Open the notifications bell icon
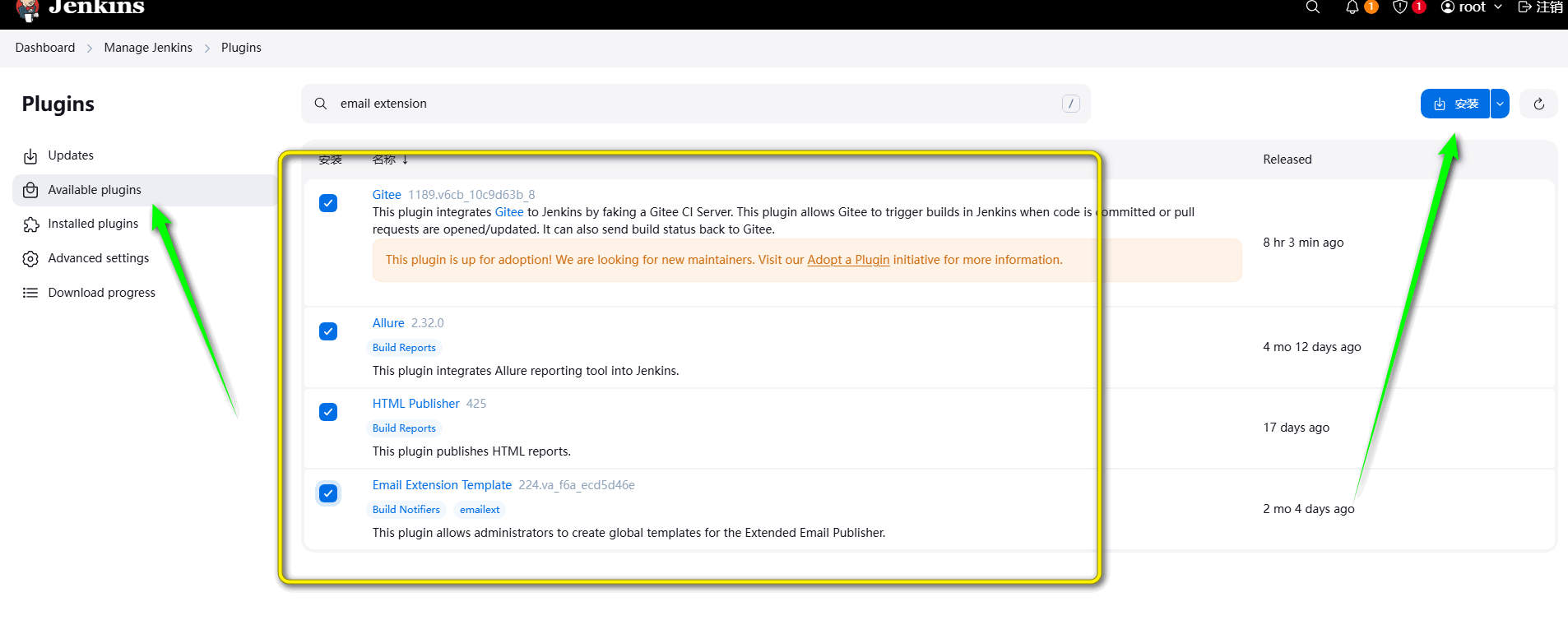The width and height of the screenshot is (1568, 620). coord(1352,7)
